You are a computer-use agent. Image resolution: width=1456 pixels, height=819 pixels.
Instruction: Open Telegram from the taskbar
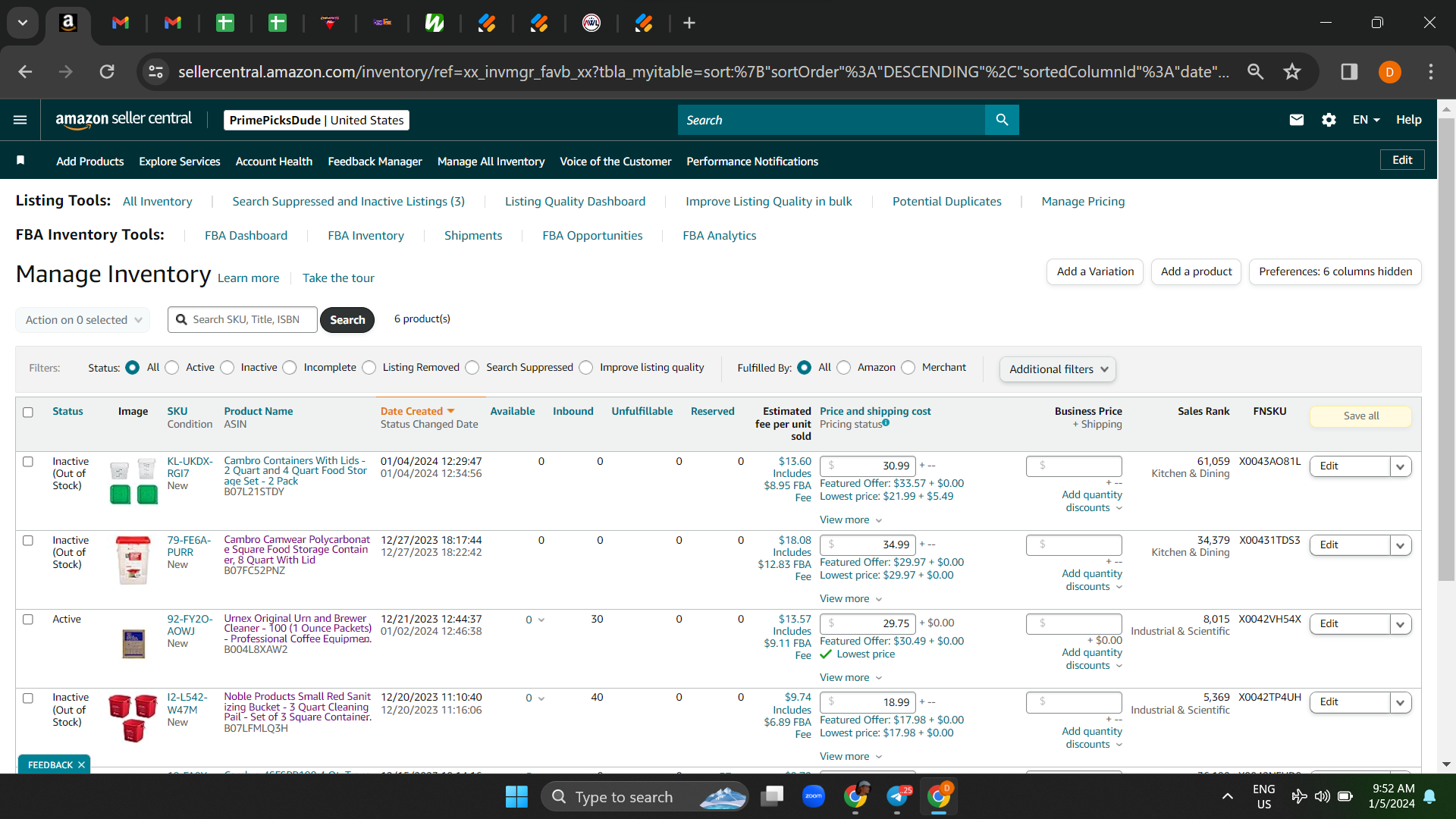(897, 796)
